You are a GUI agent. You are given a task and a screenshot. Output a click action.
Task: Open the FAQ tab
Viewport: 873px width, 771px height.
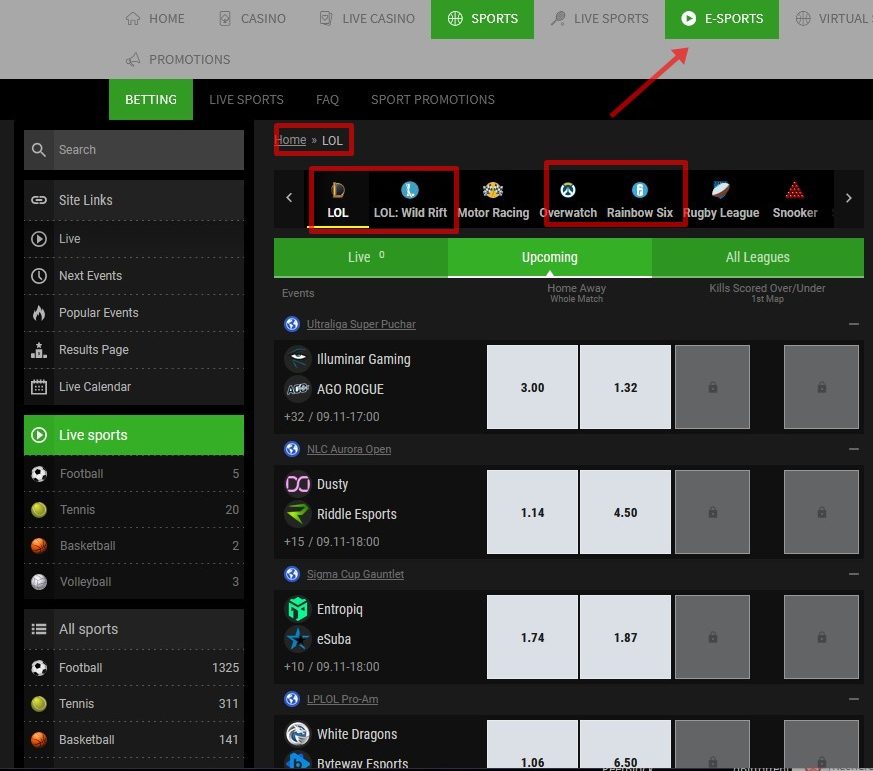point(327,100)
